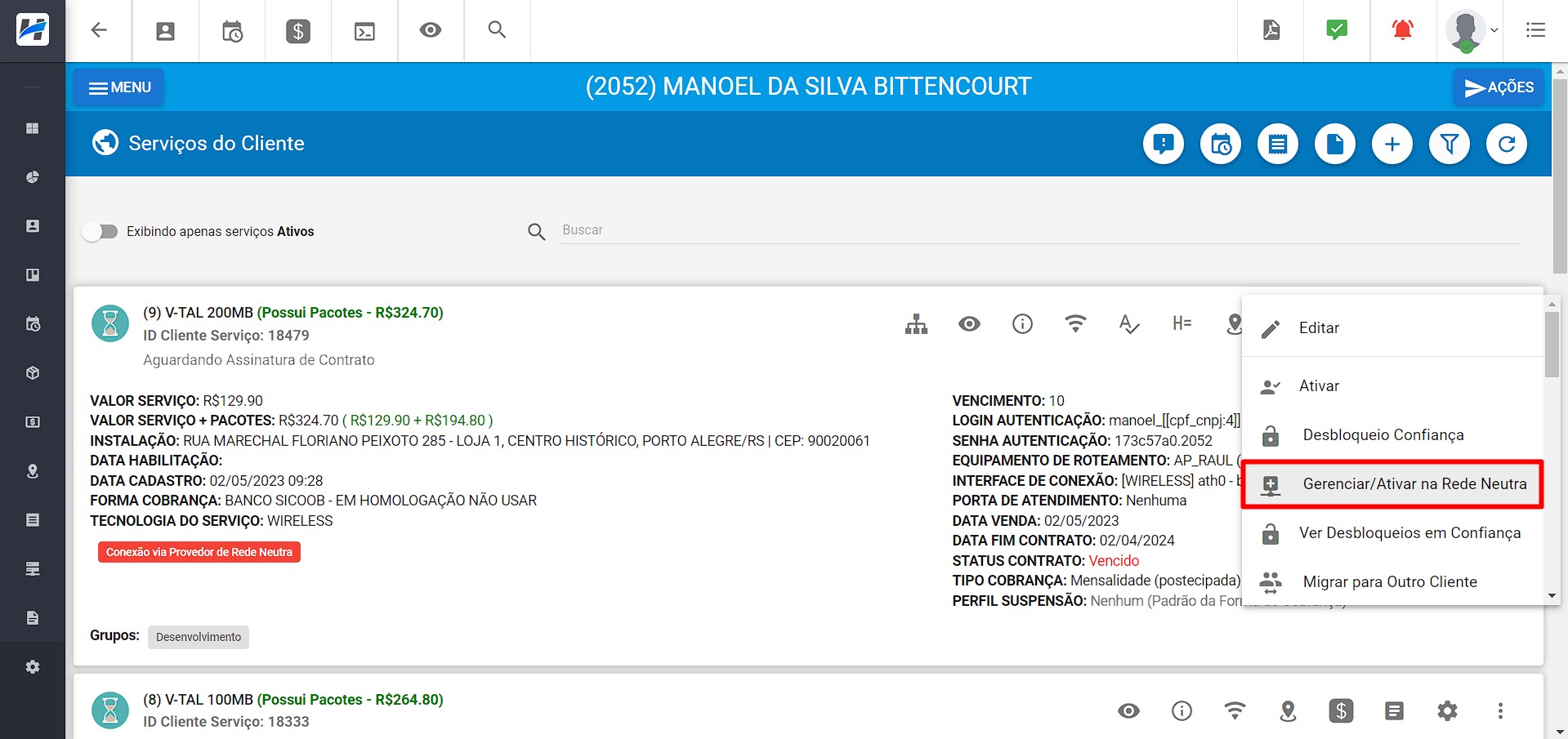
Task: Expand the user avatar dropdown
Action: pos(1472,31)
